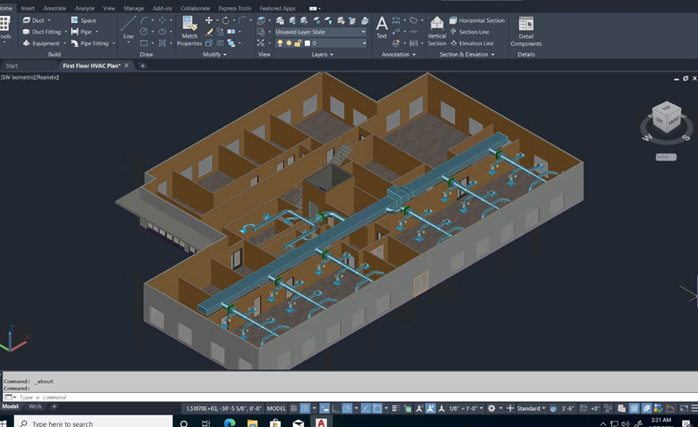Open the Annotate ribbon tab
698x427 pixels.
click(x=55, y=8)
